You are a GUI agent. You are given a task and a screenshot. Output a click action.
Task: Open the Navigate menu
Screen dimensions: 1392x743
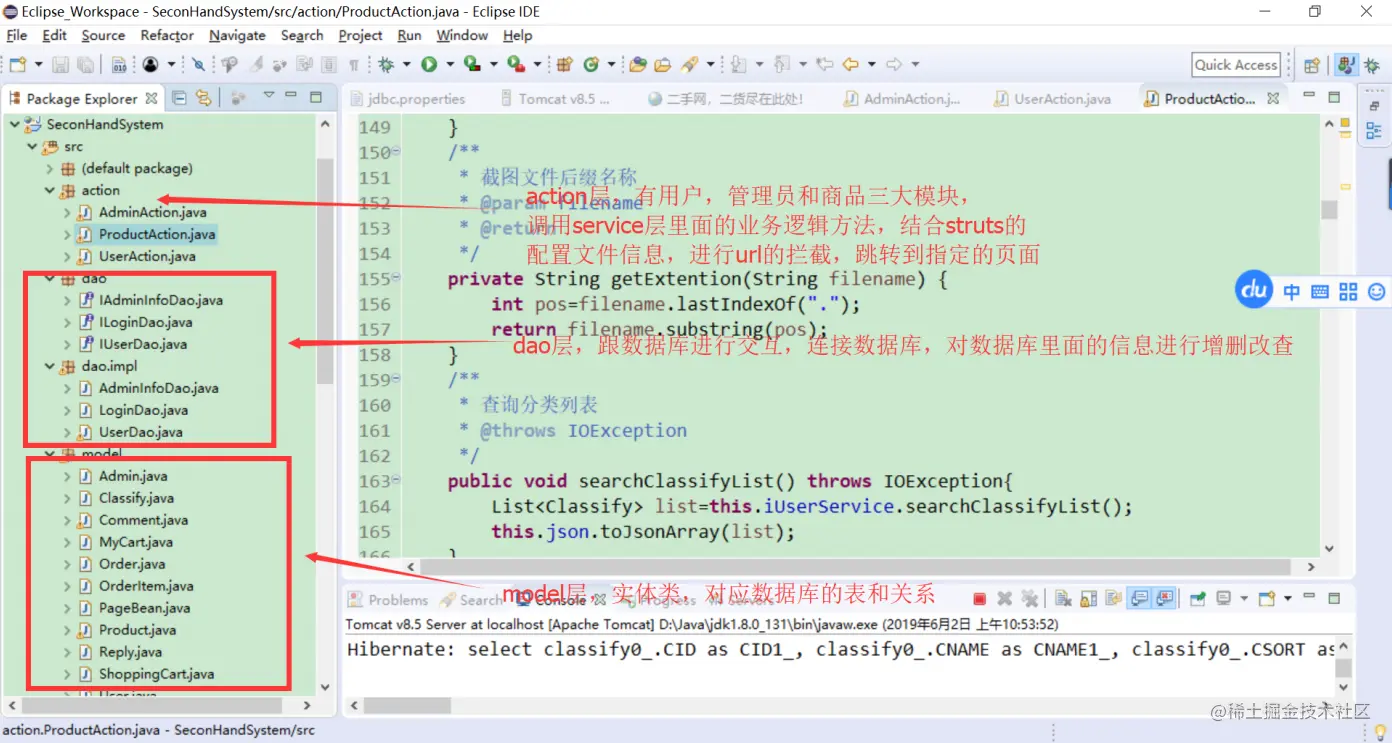237,35
